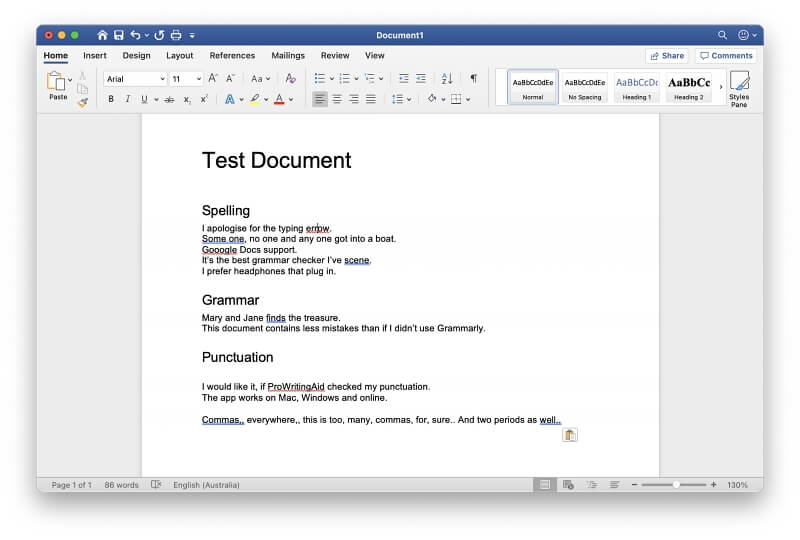The image size is (800, 540).
Task: Open the Insert tab
Action: point(95,55)
